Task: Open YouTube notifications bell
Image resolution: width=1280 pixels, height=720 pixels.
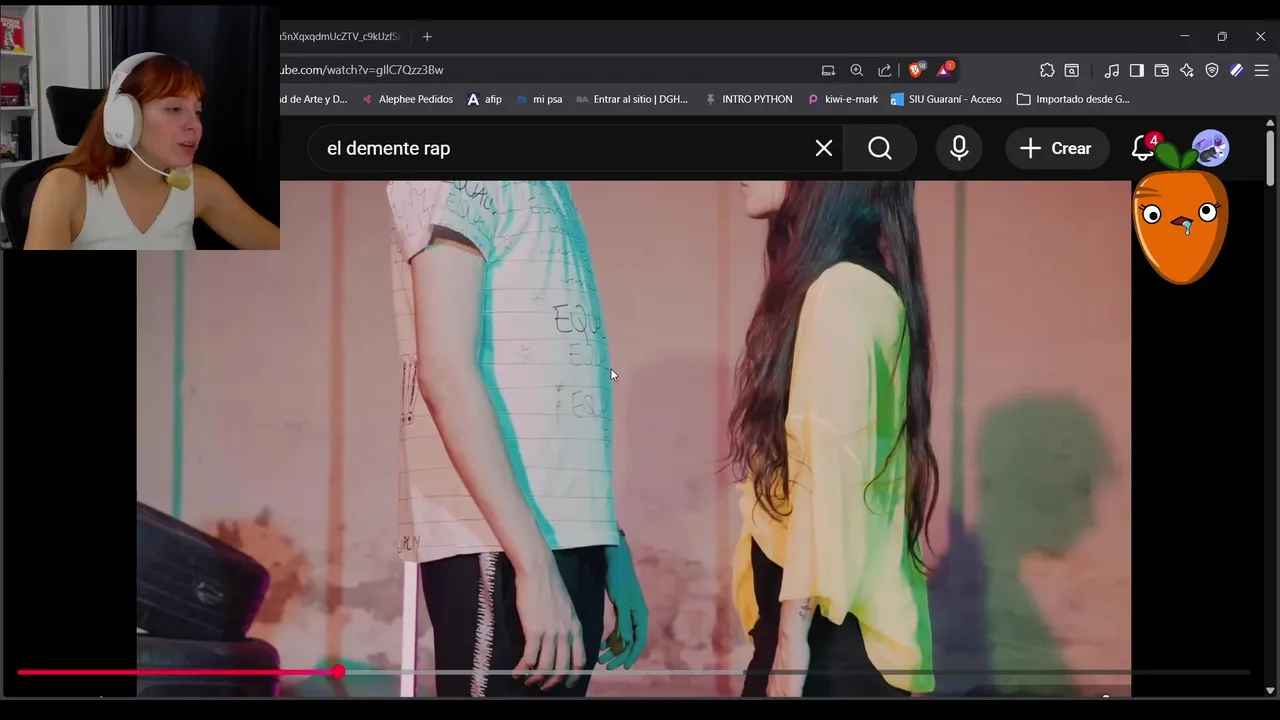Action: (1143, 148)
